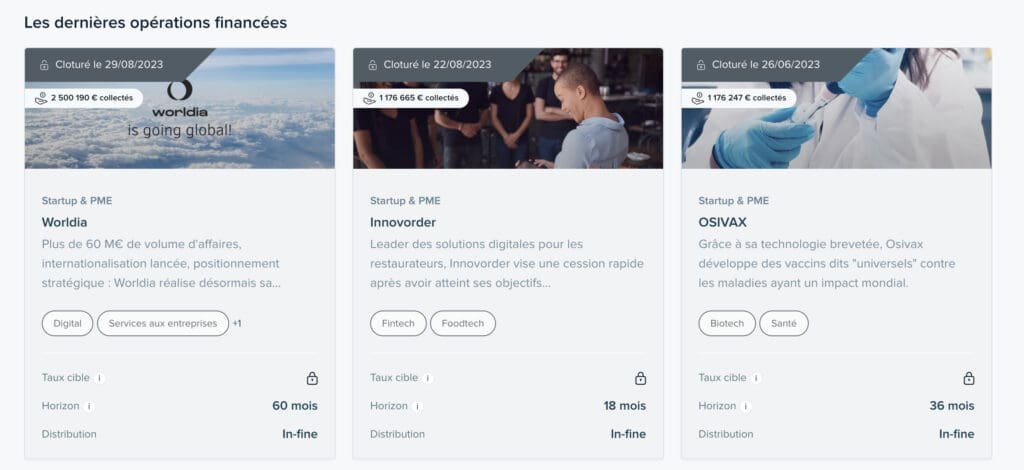This screenshot has height=470, width=1024.
Task: Select the Santé tag
Action: coord(784,323)
